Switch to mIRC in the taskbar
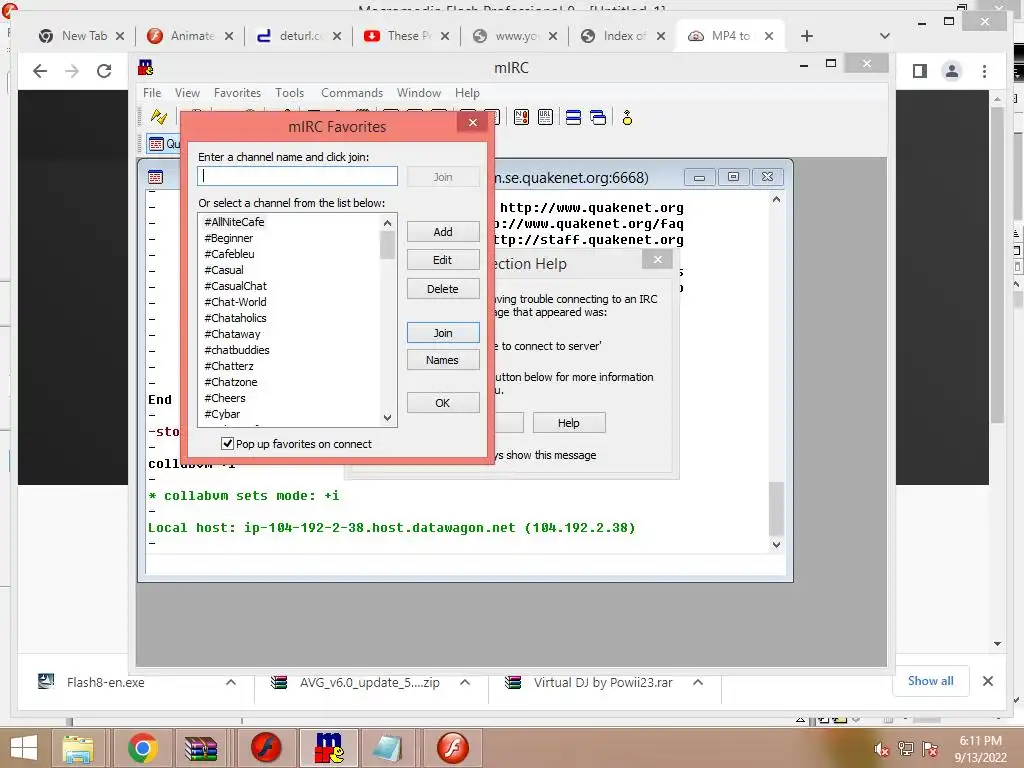 click(329, 748)
